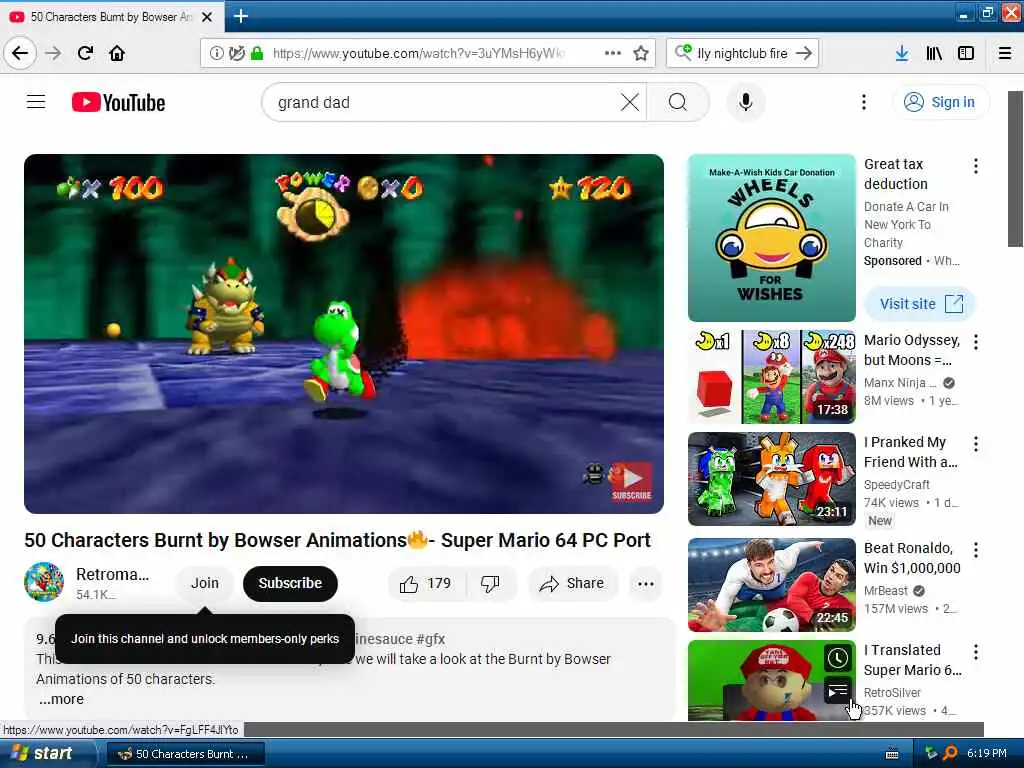The width and height of the screenshot is (1024, 768).
Task: Reload the current page
Action: coord(85,53)
